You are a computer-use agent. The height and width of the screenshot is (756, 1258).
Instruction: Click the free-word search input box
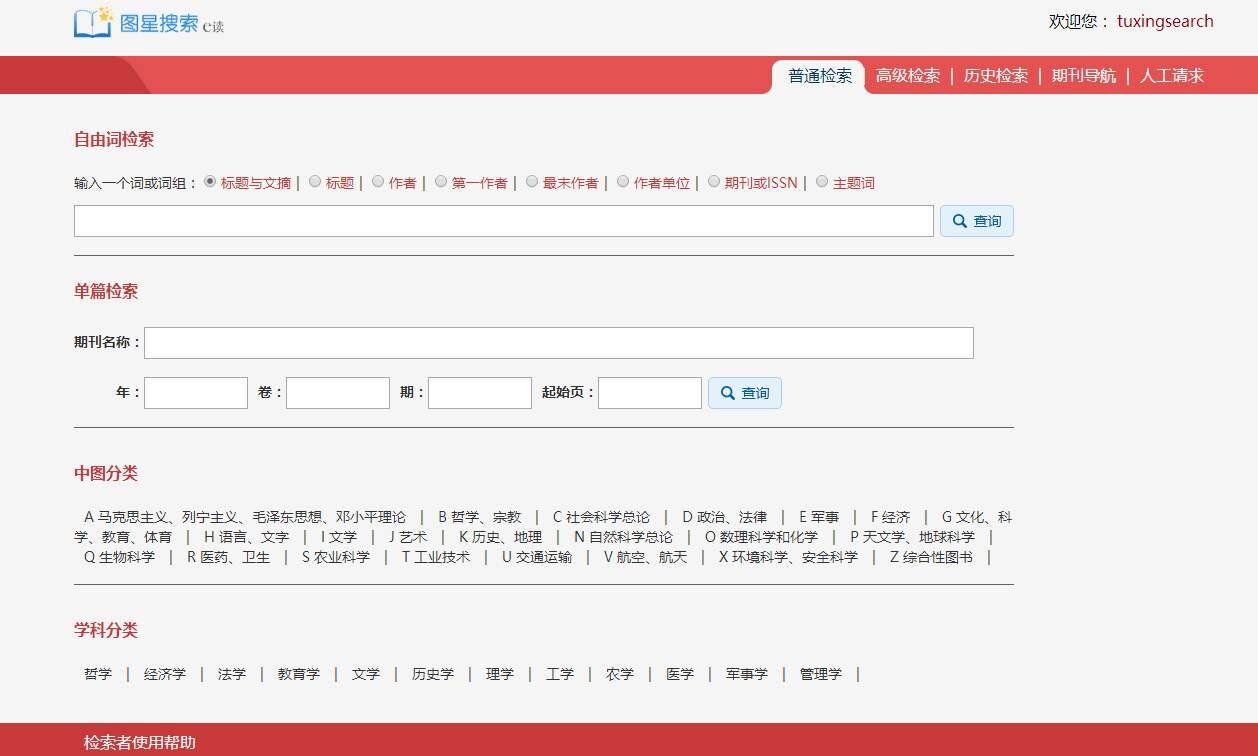[x=503, y=221]
